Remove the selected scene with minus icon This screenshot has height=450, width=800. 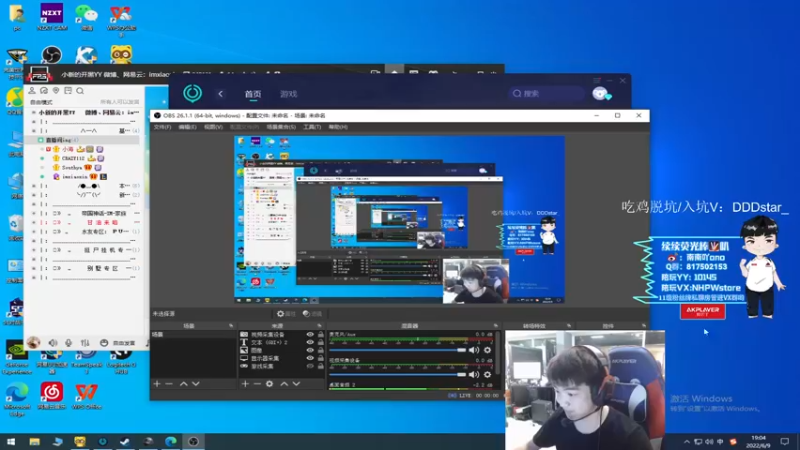pos(169,384)
